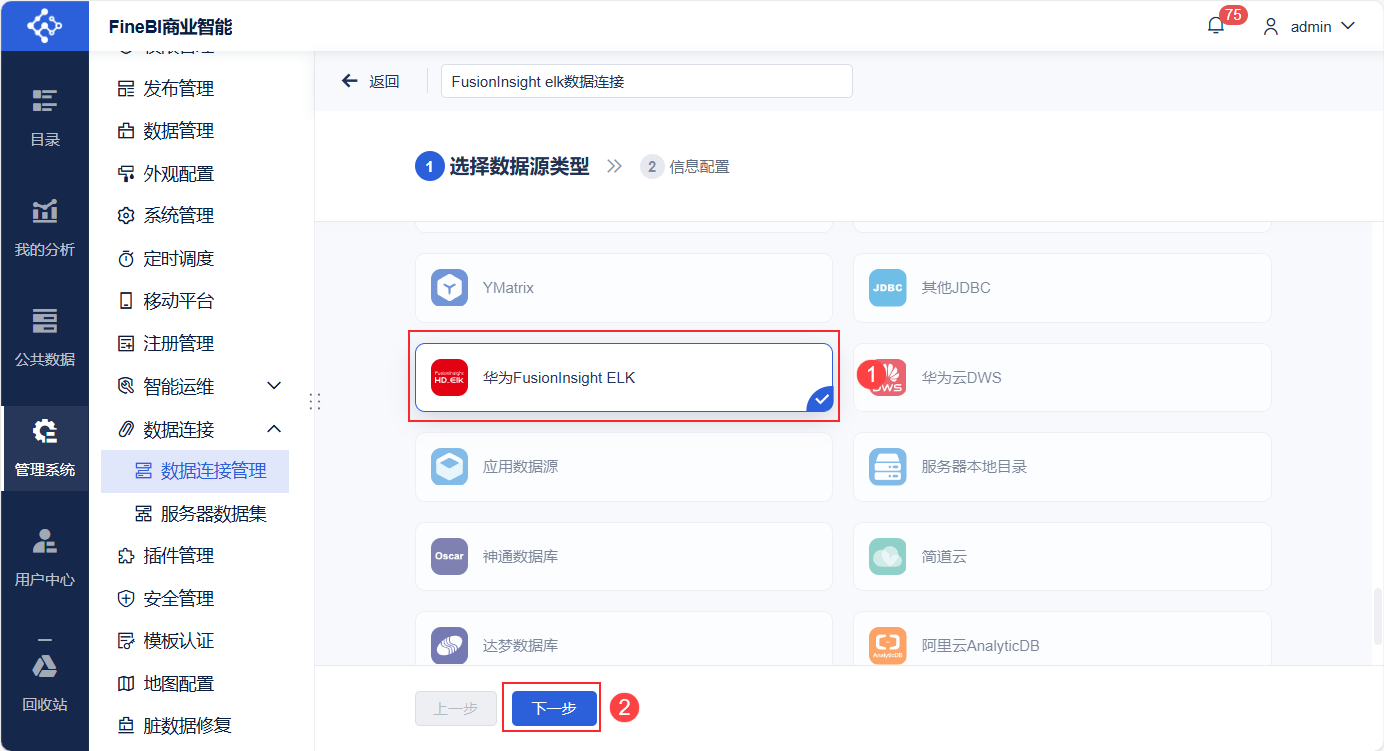Screen dimensions: 1384x751
Task: Select the YMatrix data source card
Action: pos(624,288)
